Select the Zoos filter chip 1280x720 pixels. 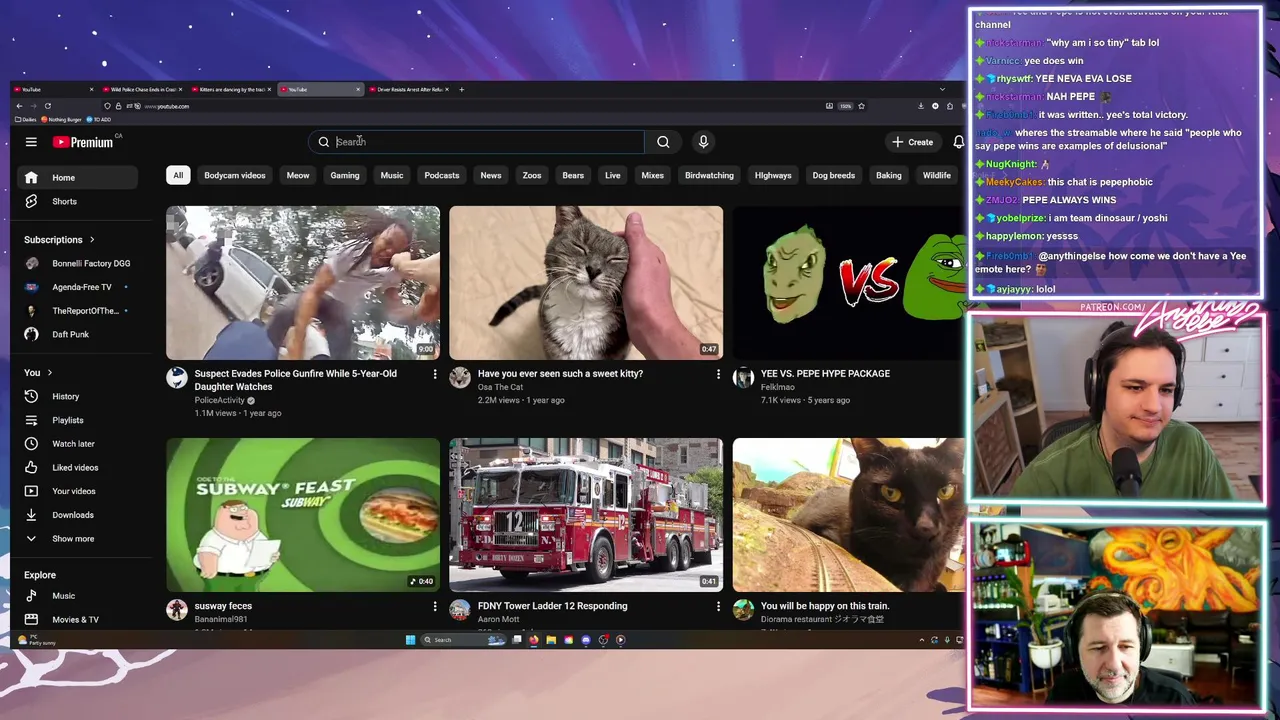pos(532,175)
